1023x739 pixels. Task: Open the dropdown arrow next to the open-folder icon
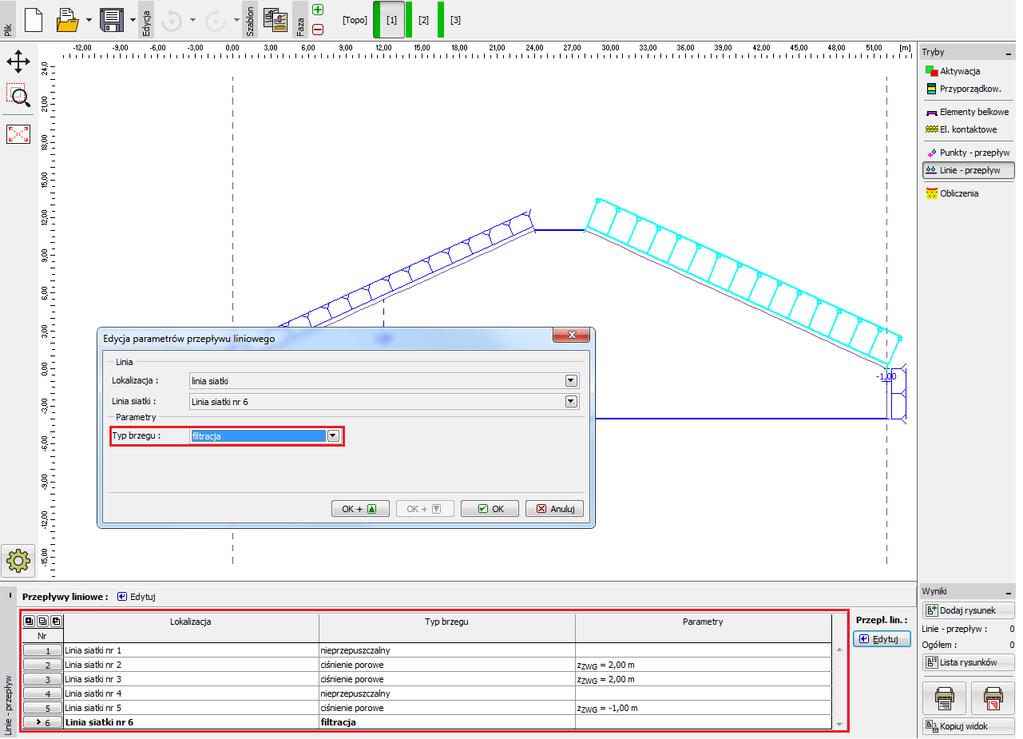click(89, 20)
